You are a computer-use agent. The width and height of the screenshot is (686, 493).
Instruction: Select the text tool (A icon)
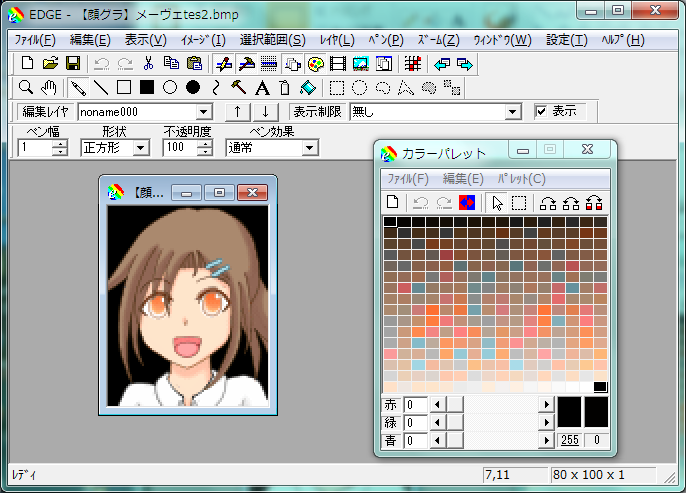coord(262,87)
